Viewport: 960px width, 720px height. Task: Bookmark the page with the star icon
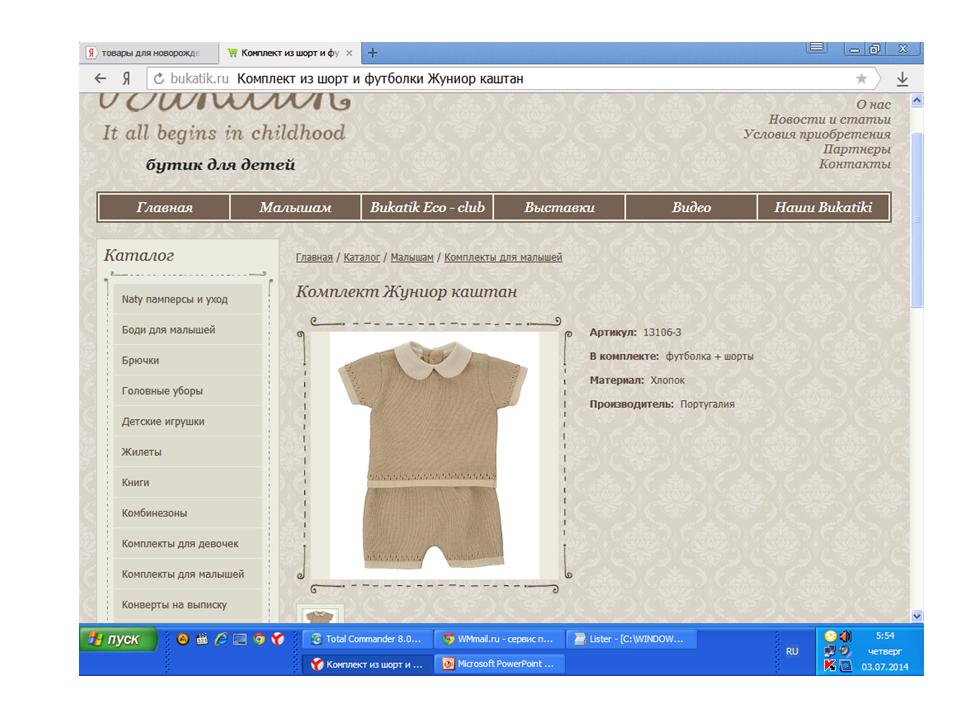click(861, 78)
